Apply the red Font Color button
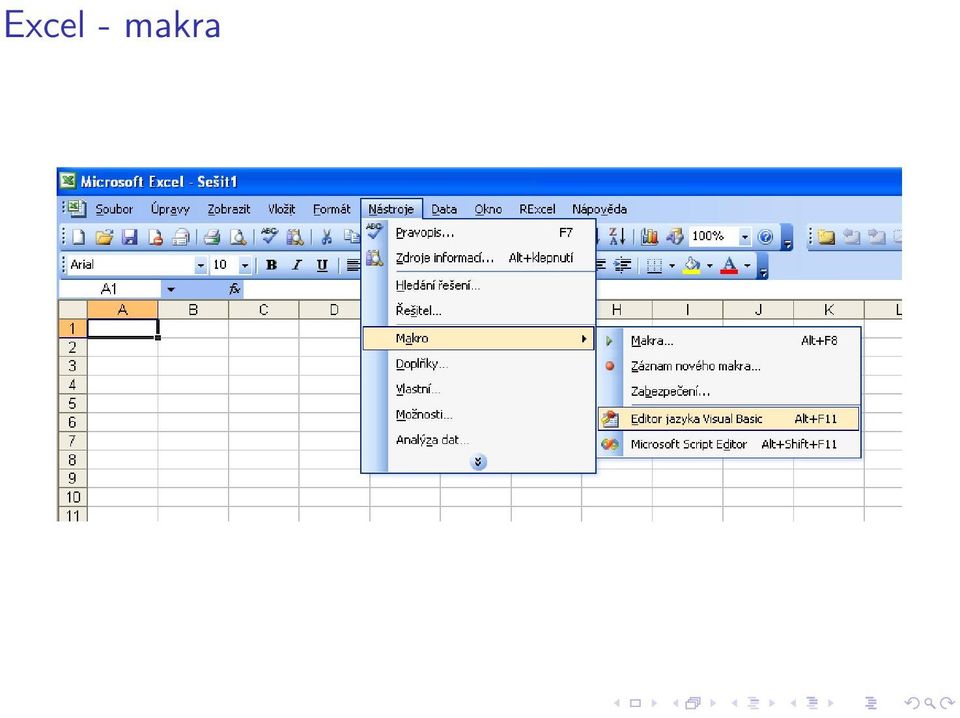Screen dimensions: 960x718 point(729,266)
